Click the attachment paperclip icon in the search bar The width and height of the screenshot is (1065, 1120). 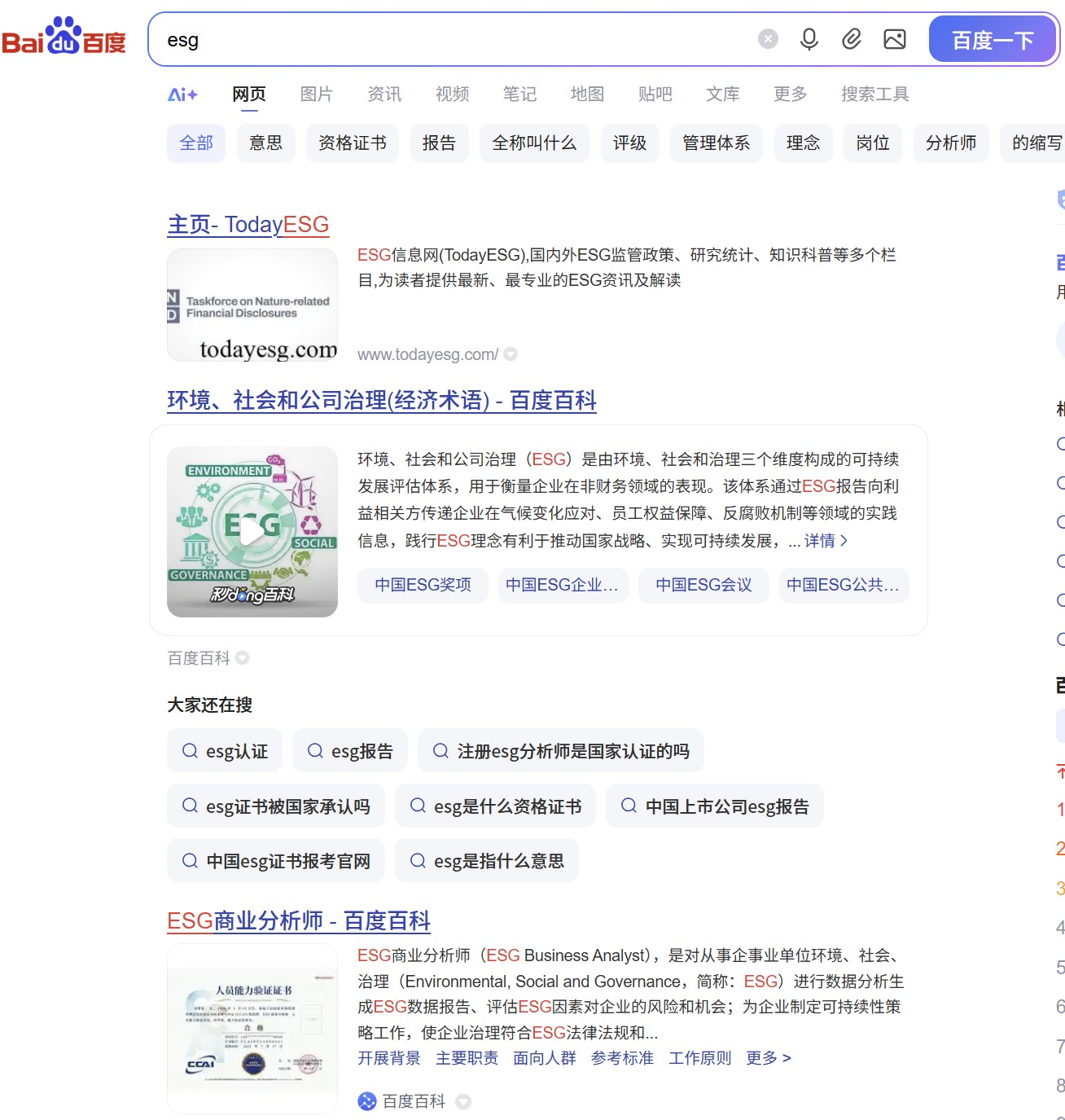tap(852, 38)
